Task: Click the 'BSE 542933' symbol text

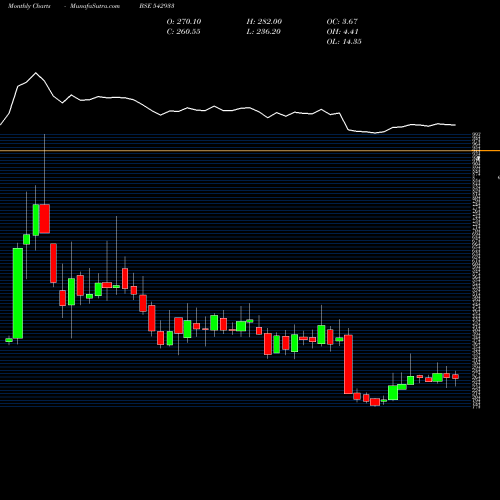Action: 157,6
